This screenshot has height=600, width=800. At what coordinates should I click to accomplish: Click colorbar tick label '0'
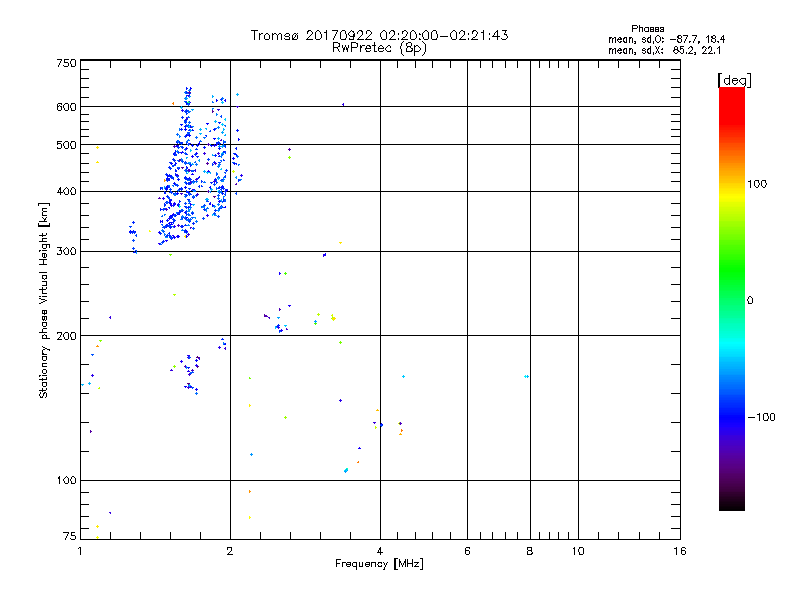750,301
